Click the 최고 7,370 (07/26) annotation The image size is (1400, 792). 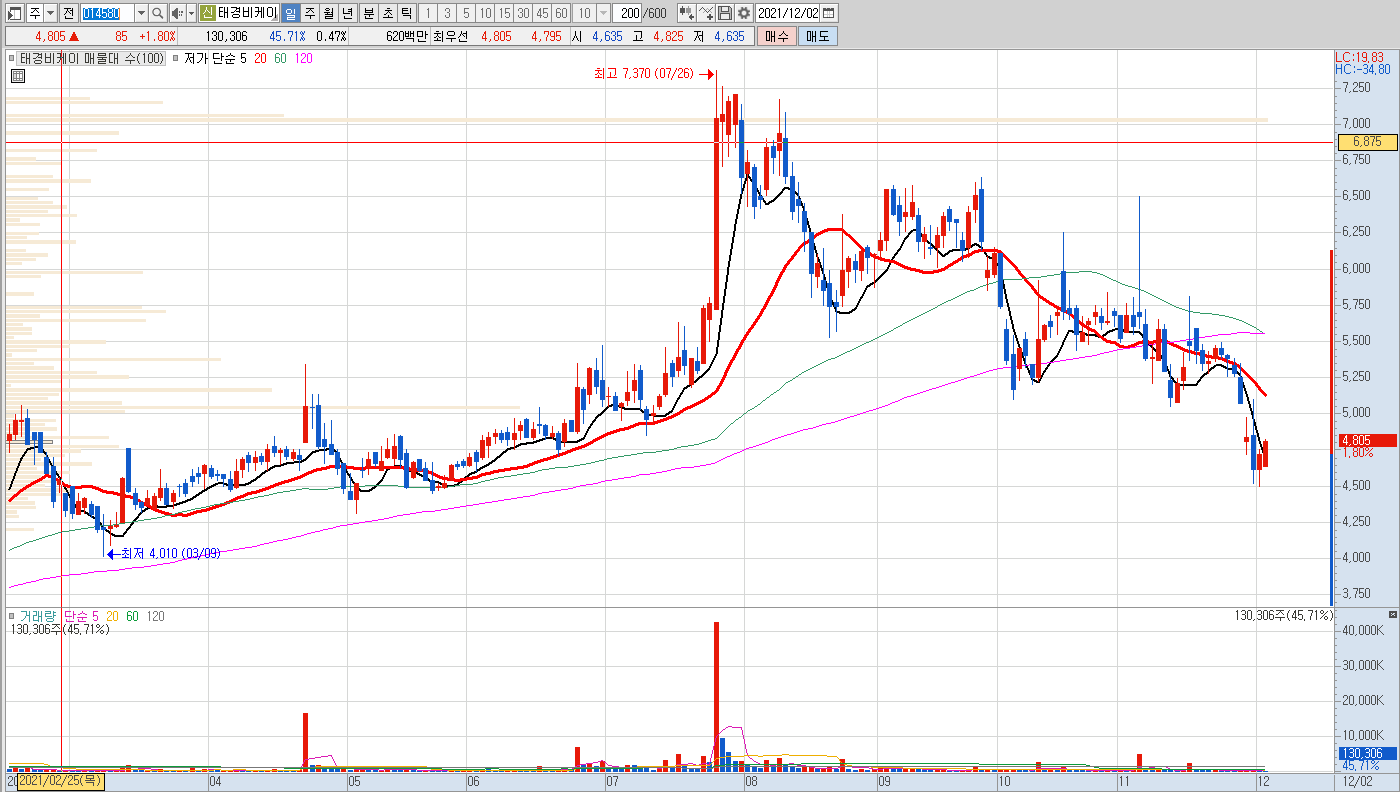(644, 73)
